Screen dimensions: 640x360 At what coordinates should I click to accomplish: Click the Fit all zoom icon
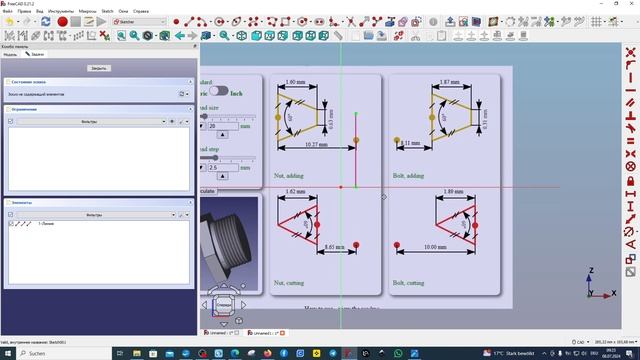pos(121,36)
